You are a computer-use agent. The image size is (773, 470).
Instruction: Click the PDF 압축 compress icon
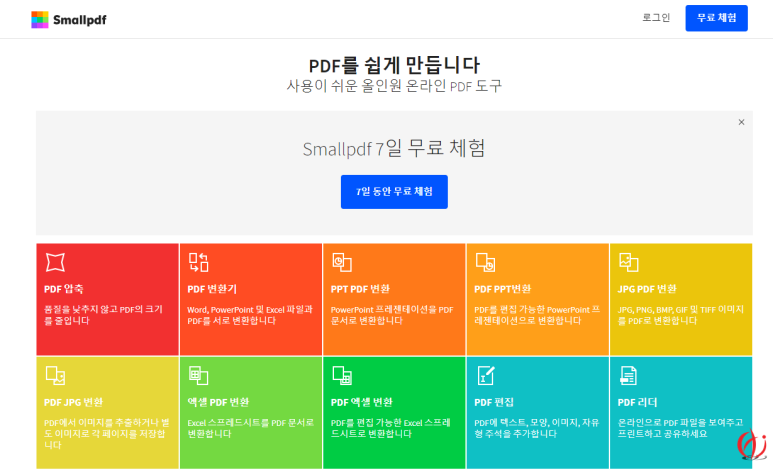coord(55,262)
